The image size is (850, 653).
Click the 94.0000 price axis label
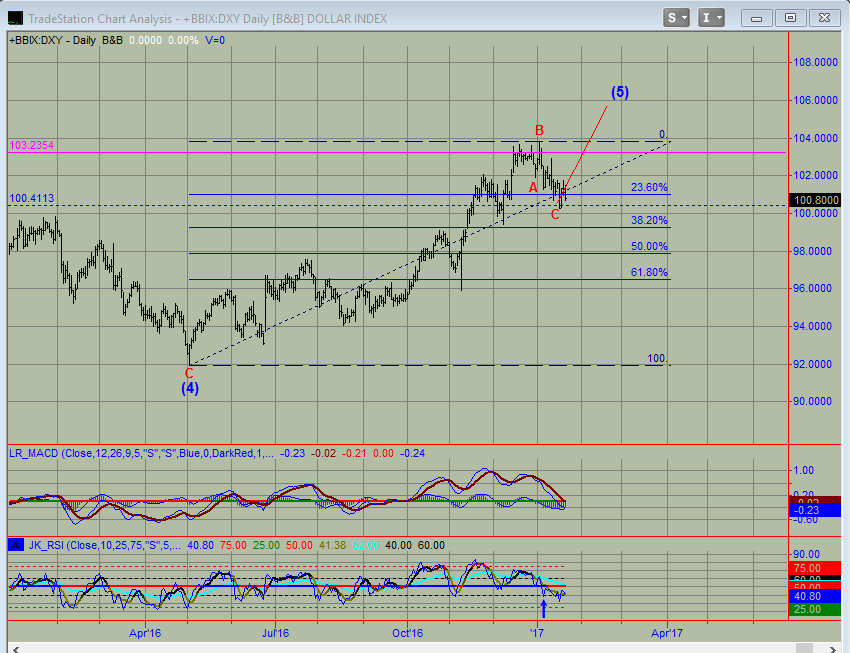pos(812,326)
